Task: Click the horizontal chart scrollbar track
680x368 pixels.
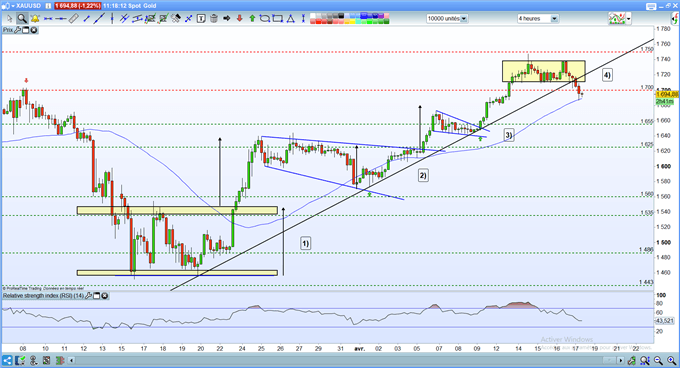Action: coord(346,360)
